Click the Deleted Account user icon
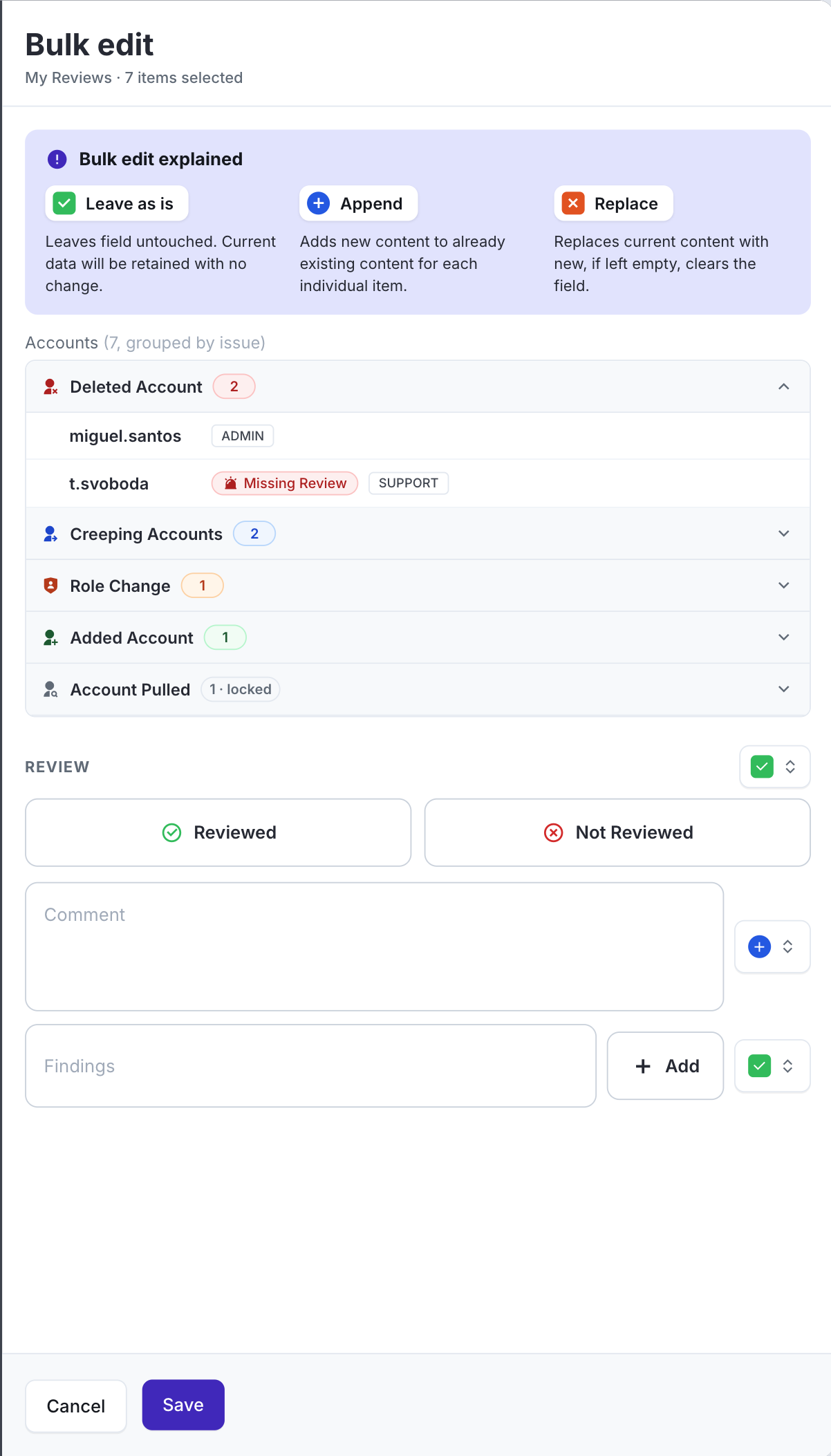Viewport: 831px width, 1456px height. coord(50,387)
